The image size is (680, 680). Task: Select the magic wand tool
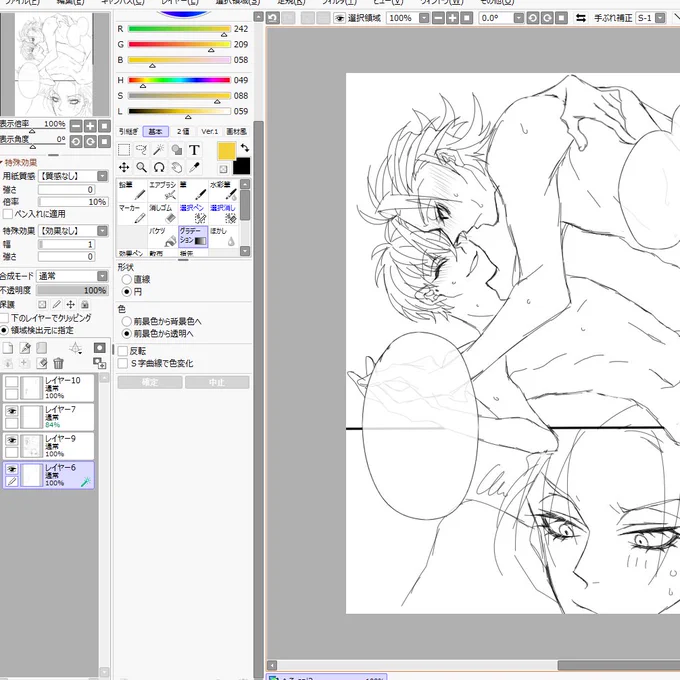159,150
